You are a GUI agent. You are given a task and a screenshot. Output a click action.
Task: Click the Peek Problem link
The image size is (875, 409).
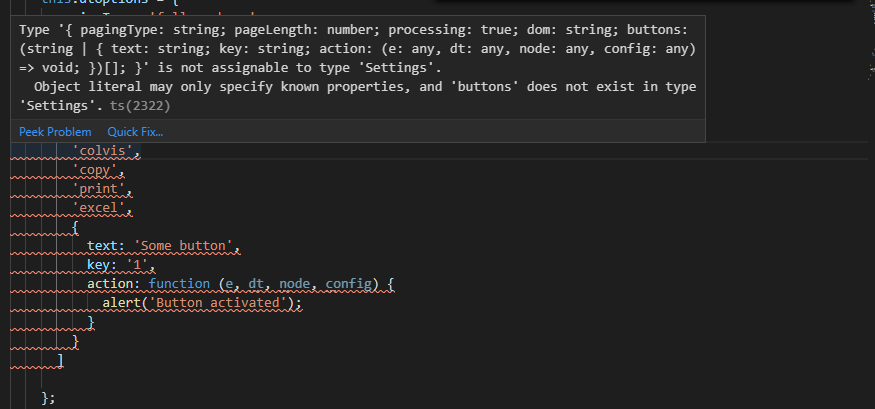click(x=55, y=132)
